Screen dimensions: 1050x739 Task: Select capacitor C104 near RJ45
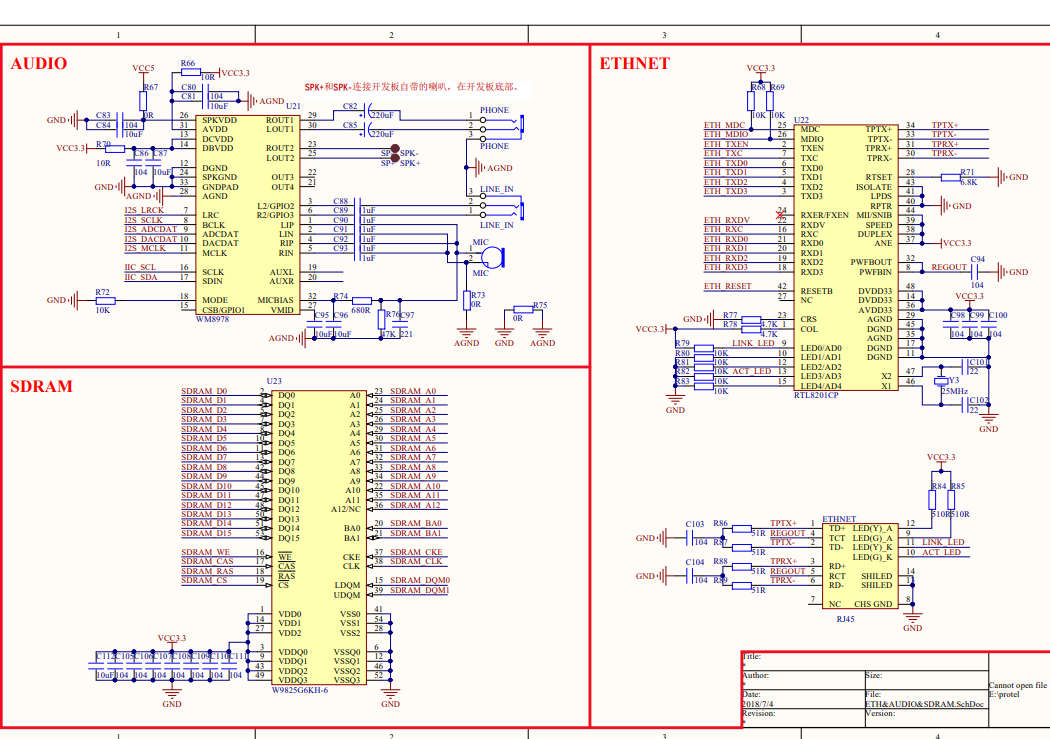click(690, 576)
